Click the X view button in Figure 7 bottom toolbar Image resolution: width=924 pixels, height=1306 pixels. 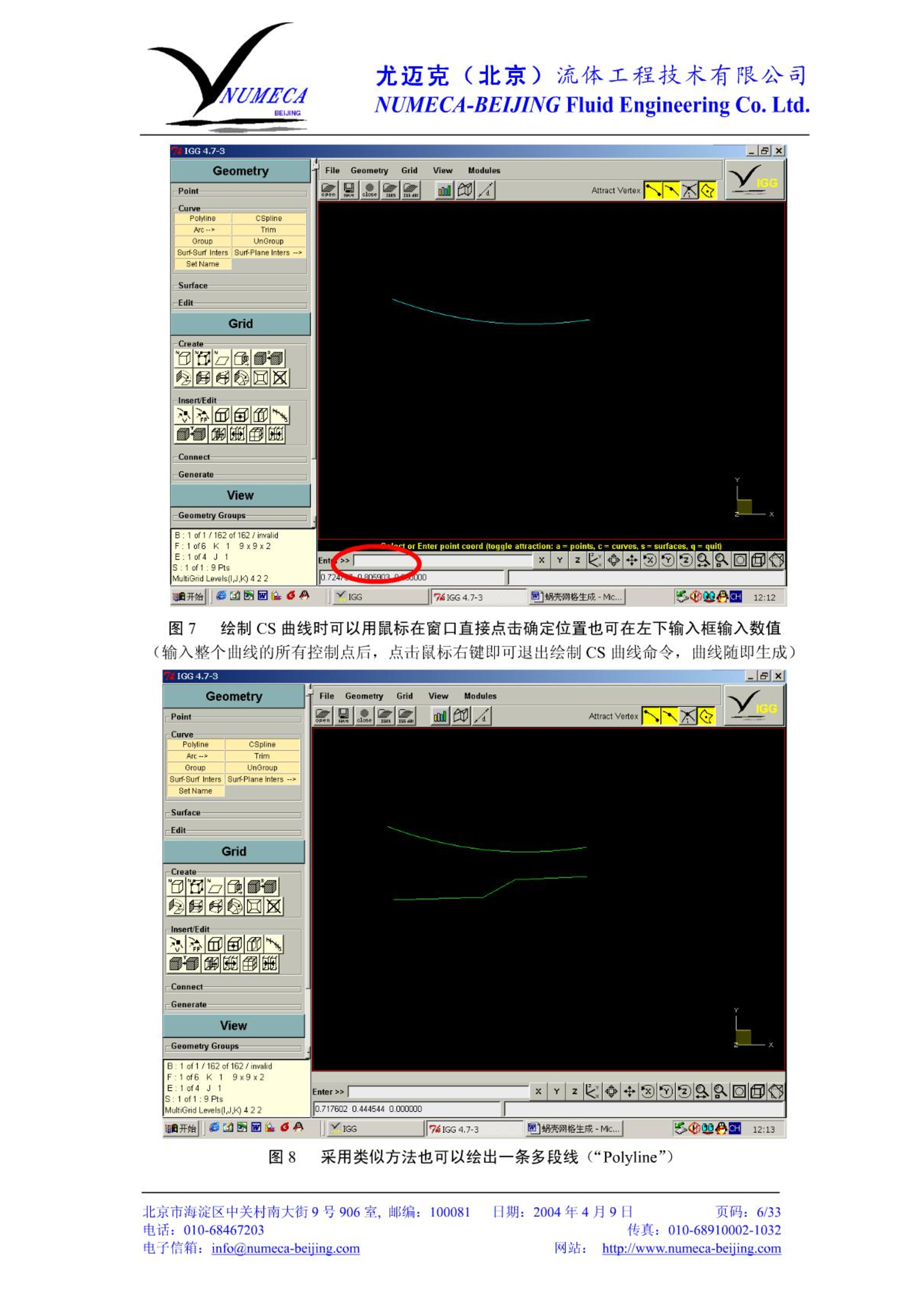(541, 560)
